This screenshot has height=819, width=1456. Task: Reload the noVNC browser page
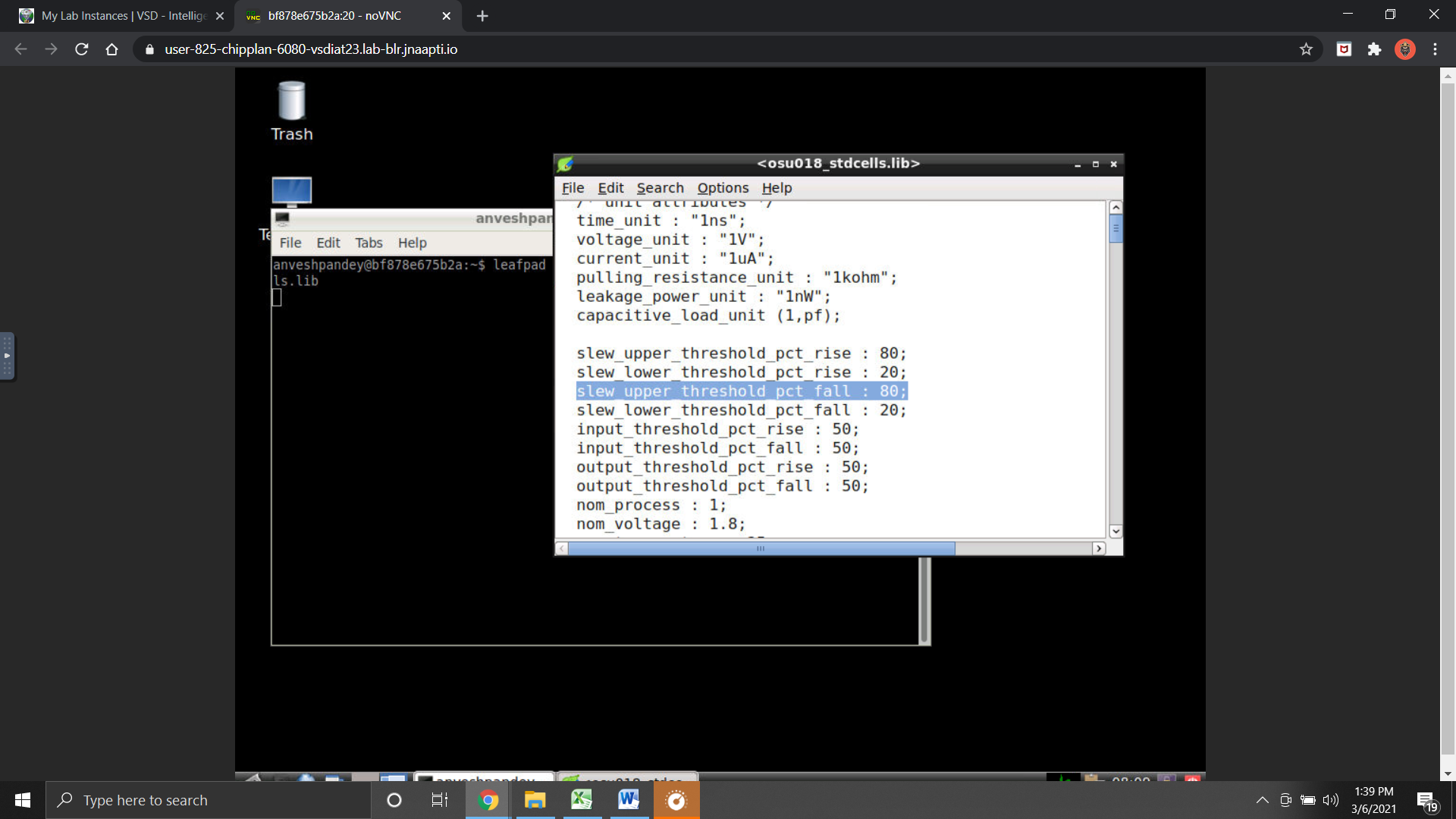click(82, 49)
